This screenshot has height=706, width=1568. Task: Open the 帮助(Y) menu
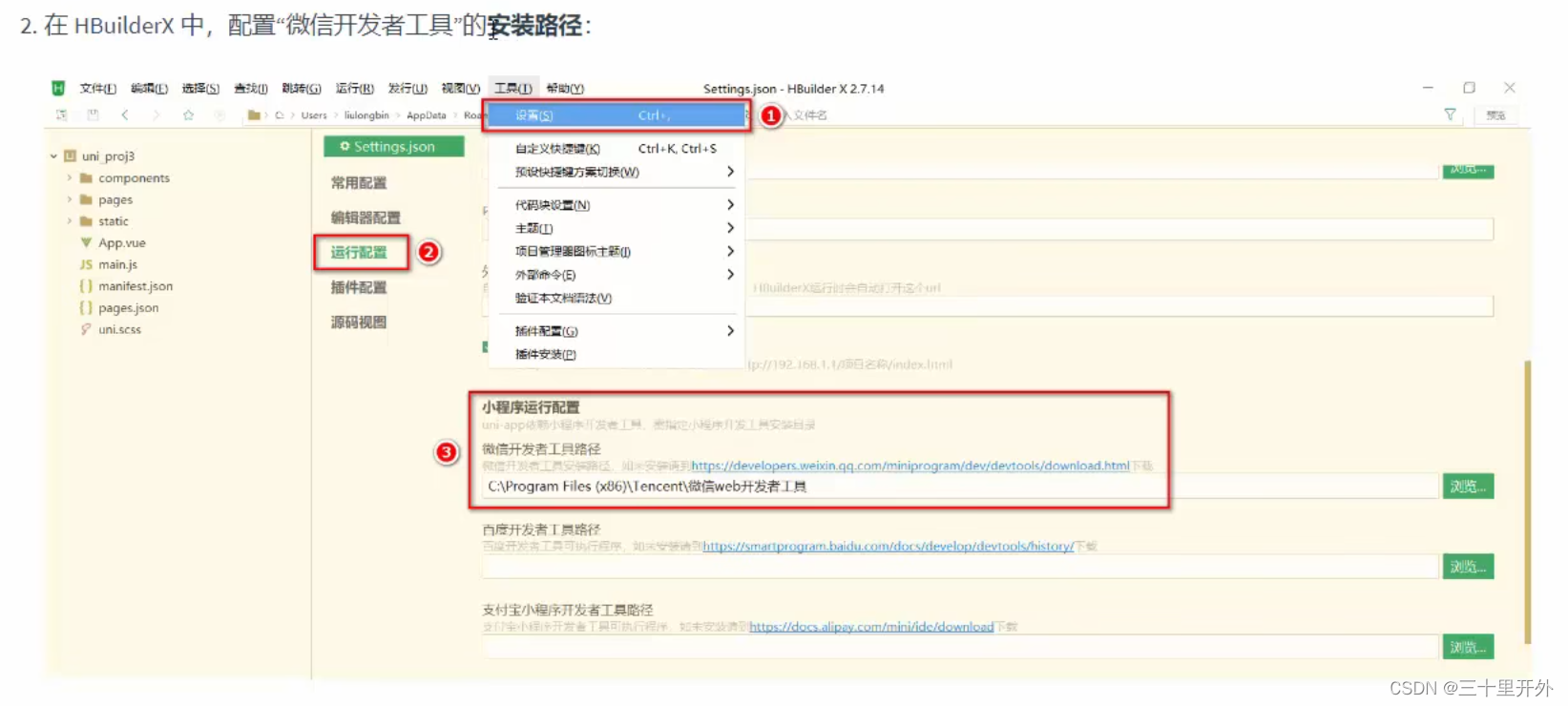565,88
